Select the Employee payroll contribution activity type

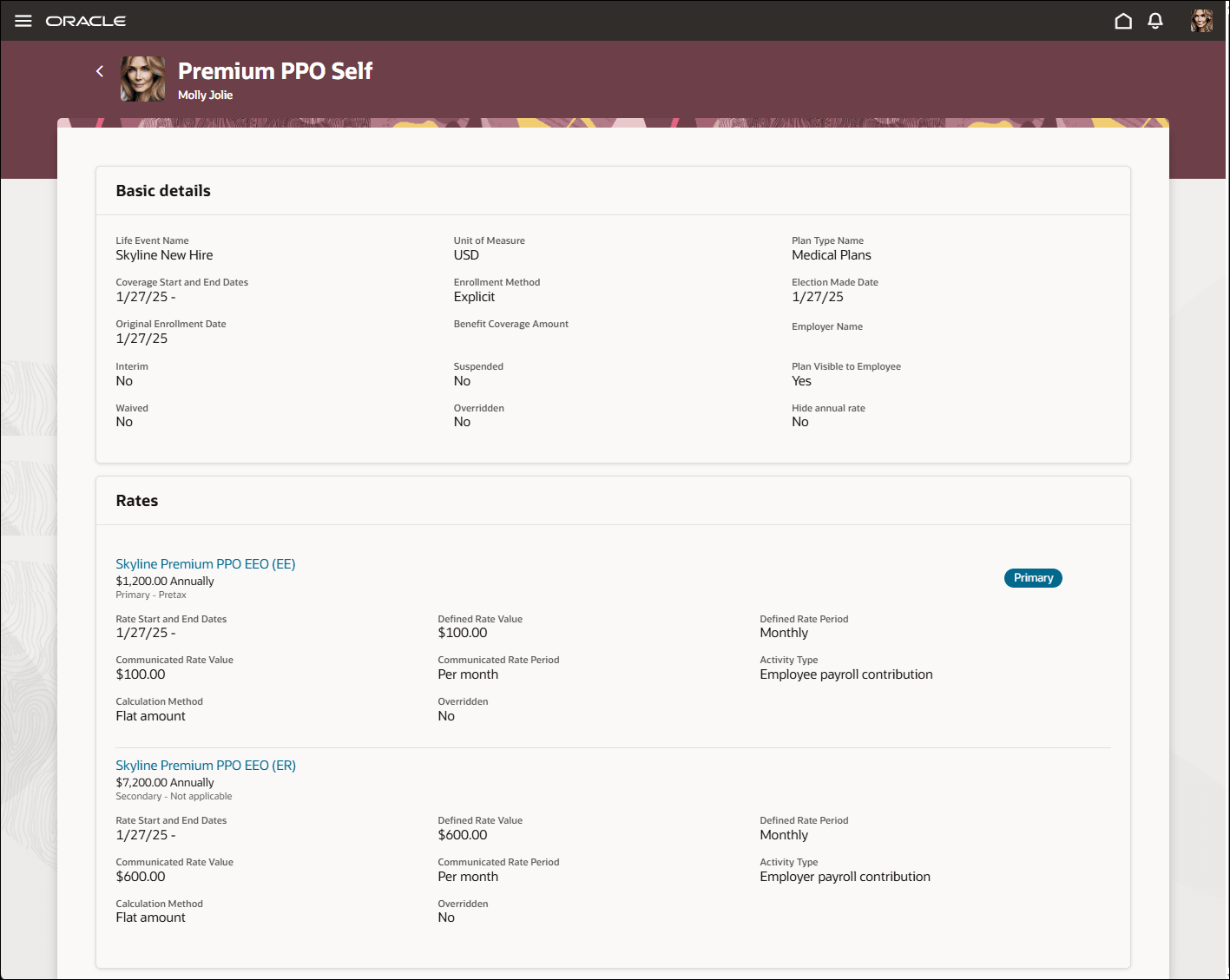click(846, 674)
